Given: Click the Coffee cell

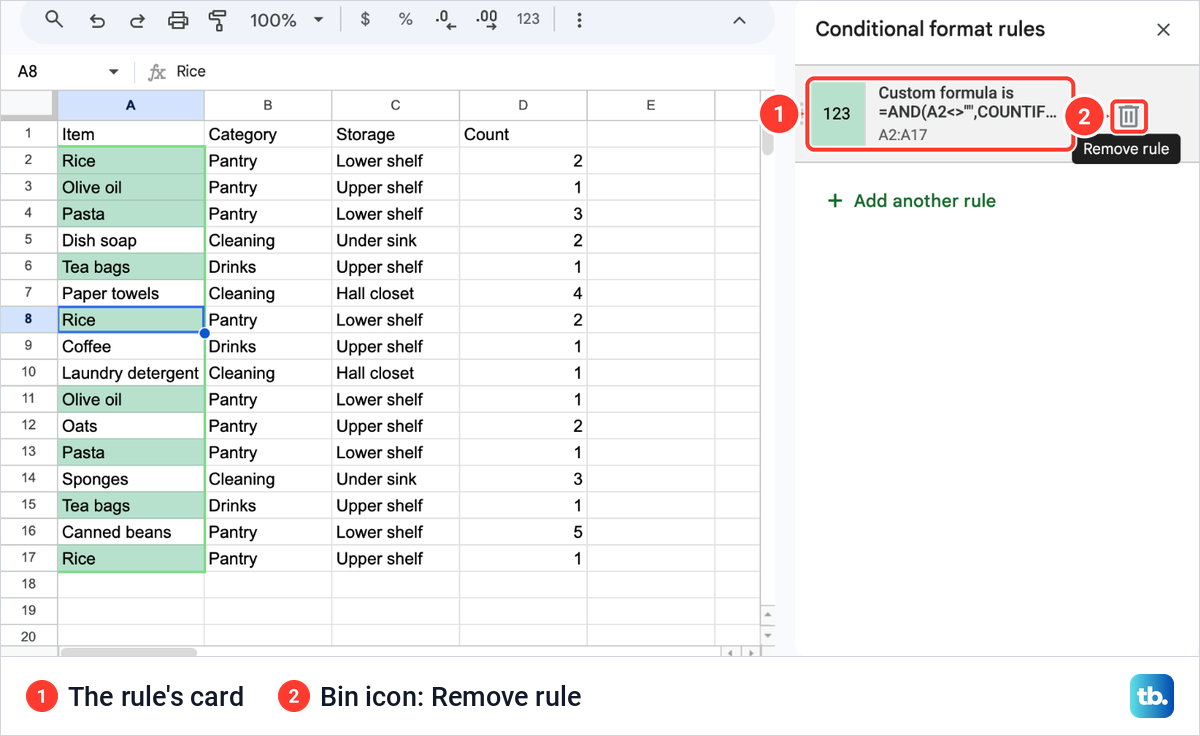Looking at the screenshot, I should pyautogui.click(x=131, y=346).
